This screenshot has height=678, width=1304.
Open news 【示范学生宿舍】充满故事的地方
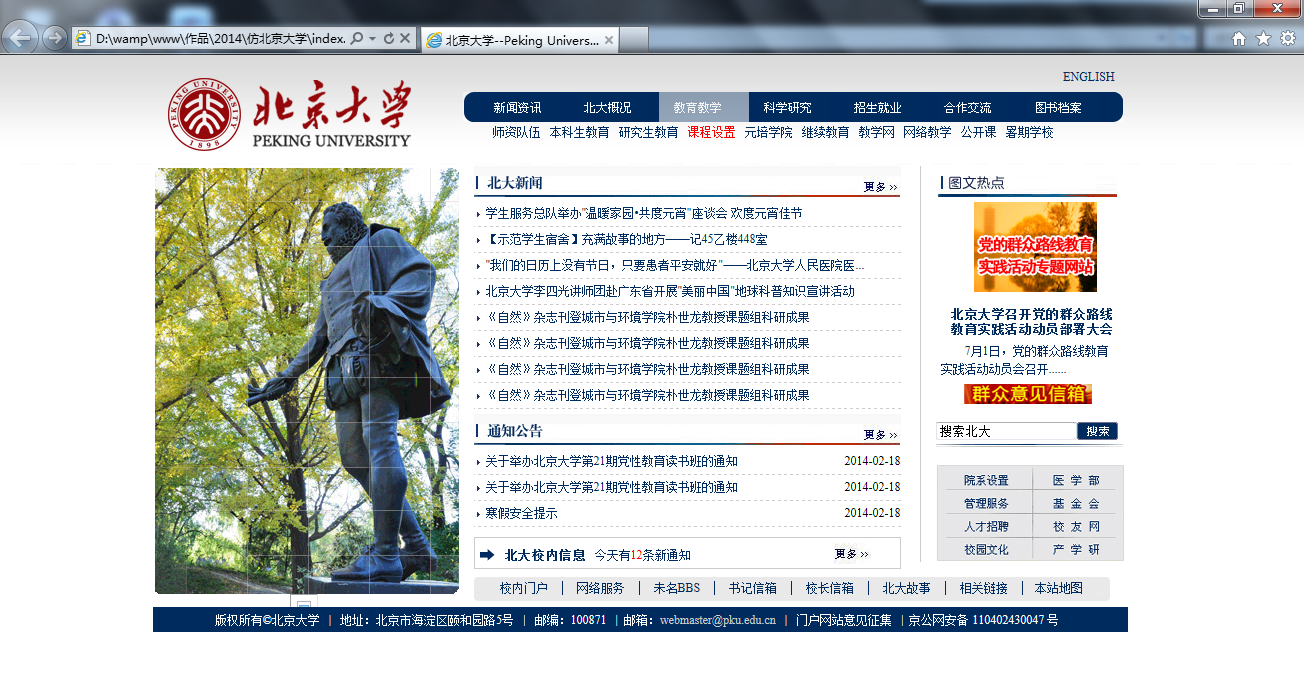click(626, 239)
